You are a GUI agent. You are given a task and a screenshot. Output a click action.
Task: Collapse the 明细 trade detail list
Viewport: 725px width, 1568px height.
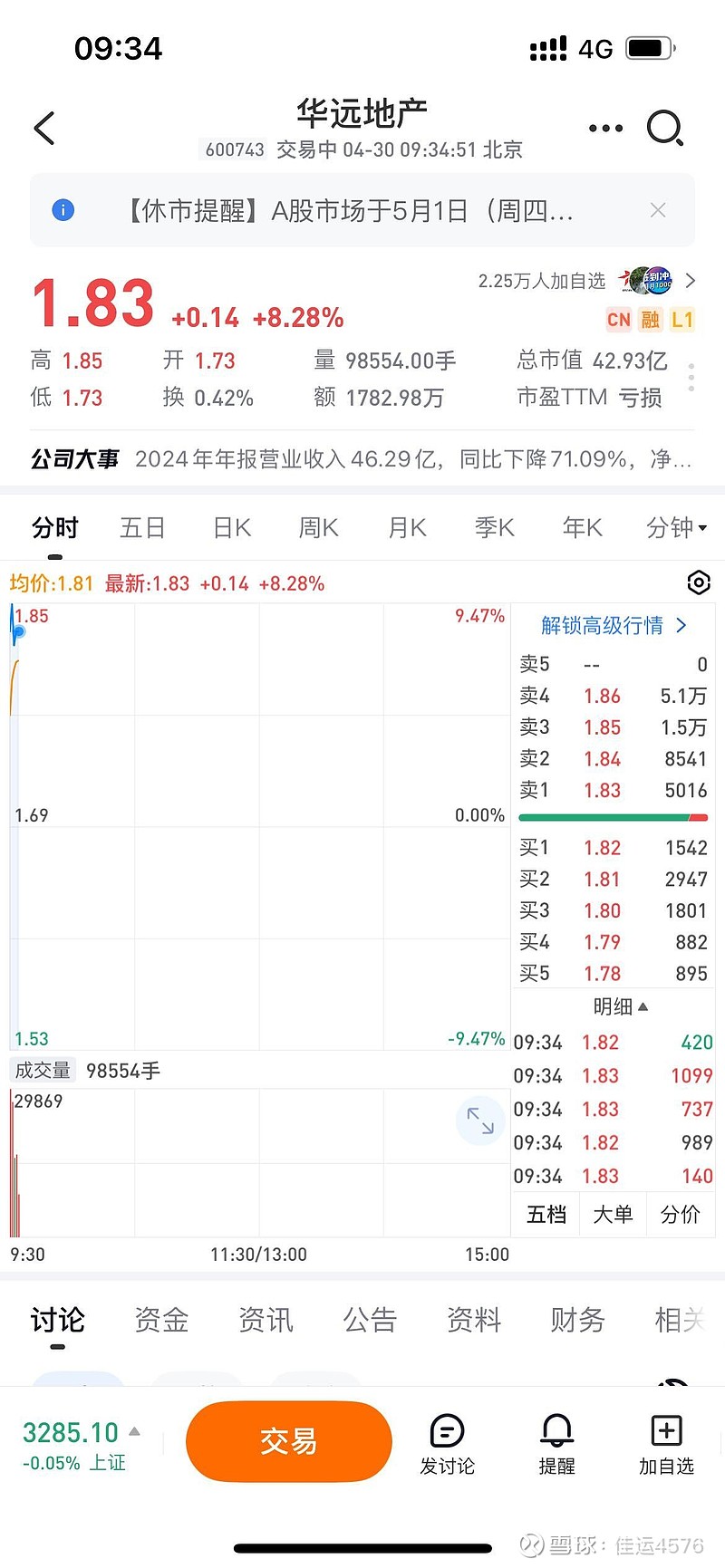620,1006
